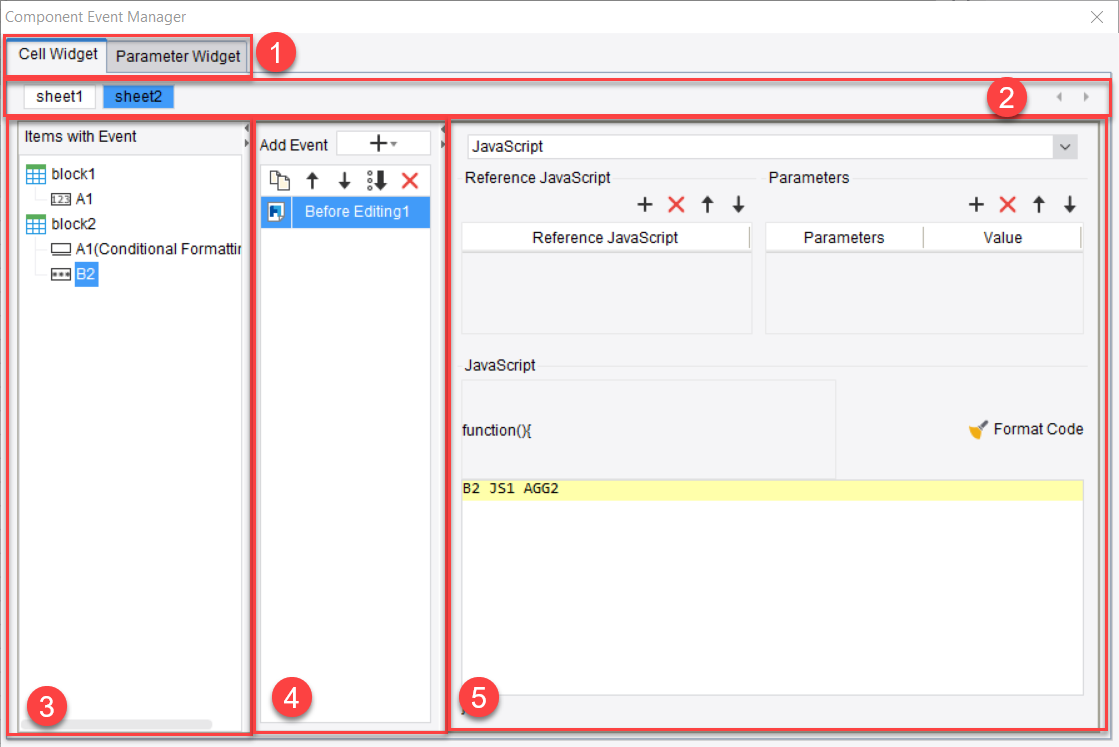Move selected event down in list
Image resolution: width=1119 pixels, height=747 pixels.
[x=344, y=181]
